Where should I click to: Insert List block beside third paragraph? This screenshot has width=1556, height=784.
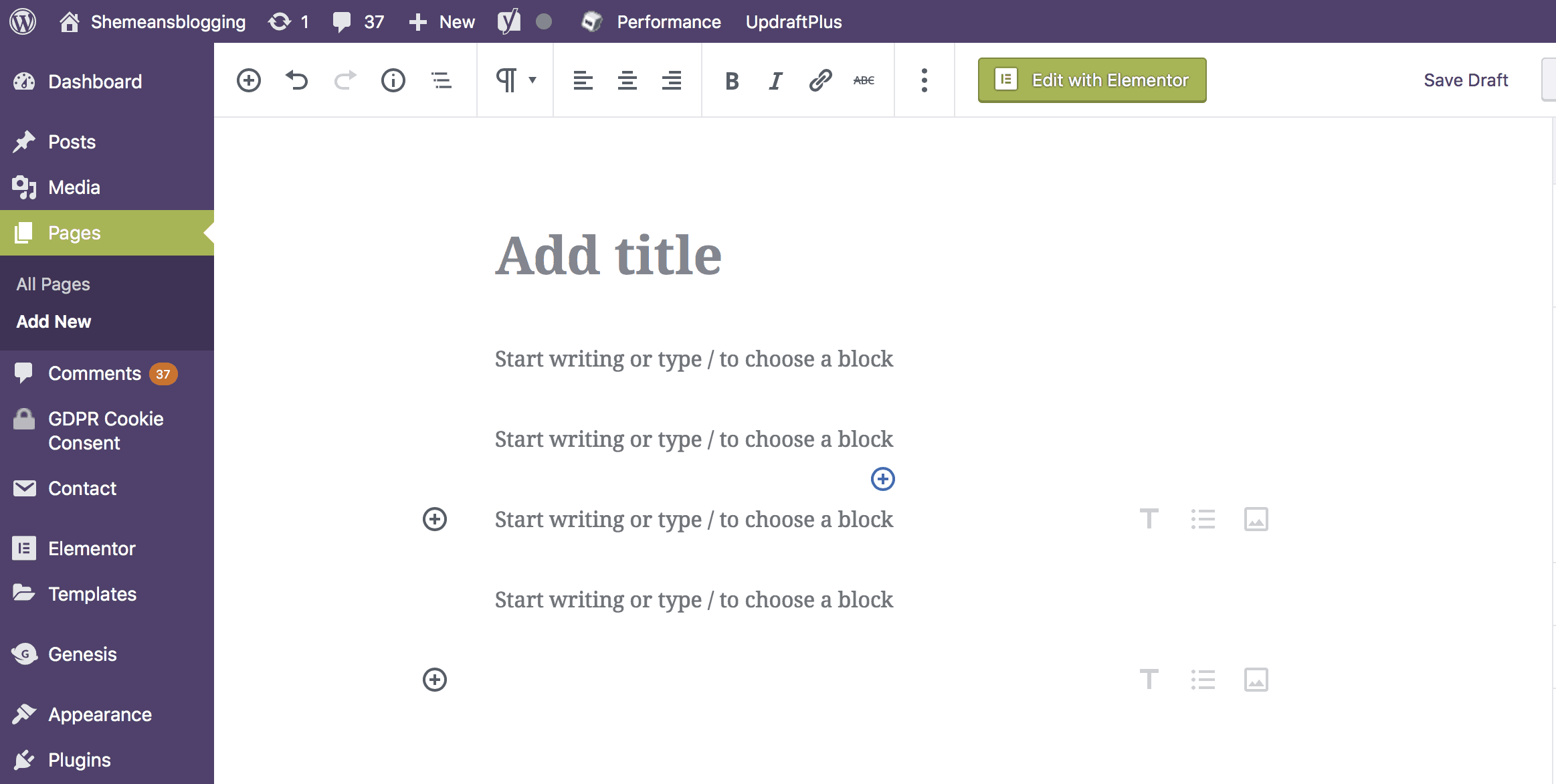(1203, 519)
